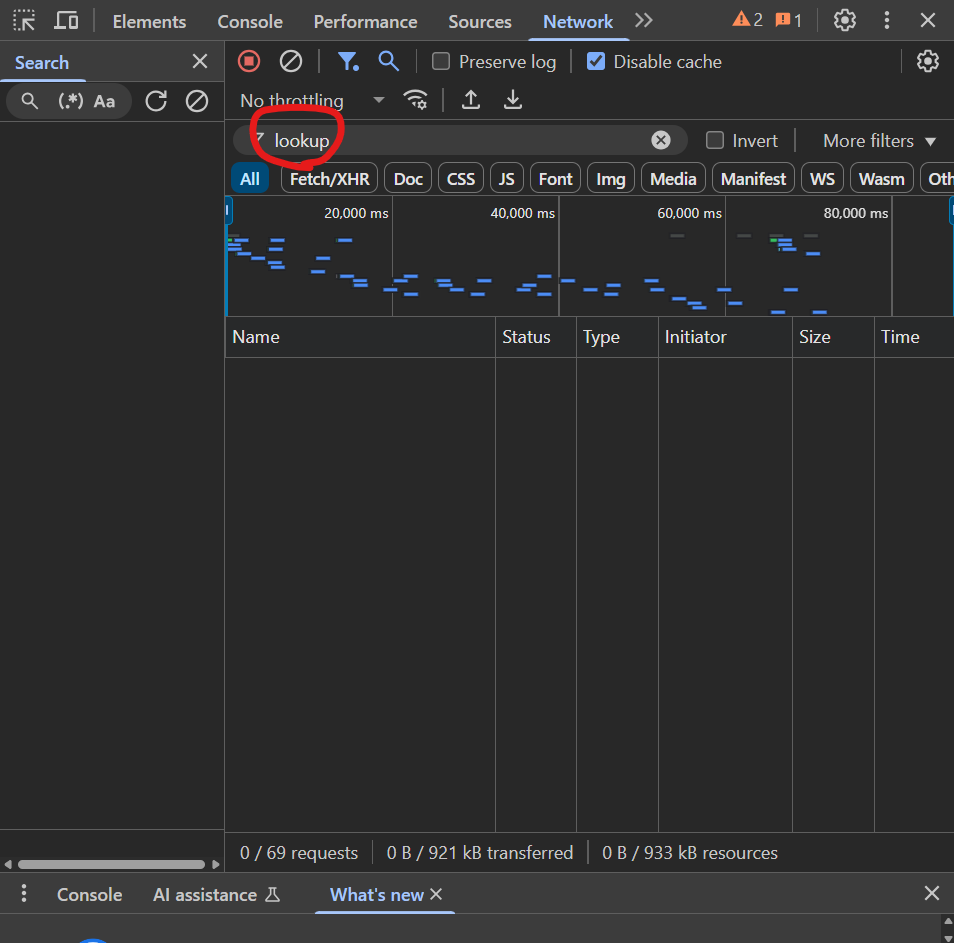Filter requests by Fetch/XHR
The image size is (954, 943).
click(329, 179)
